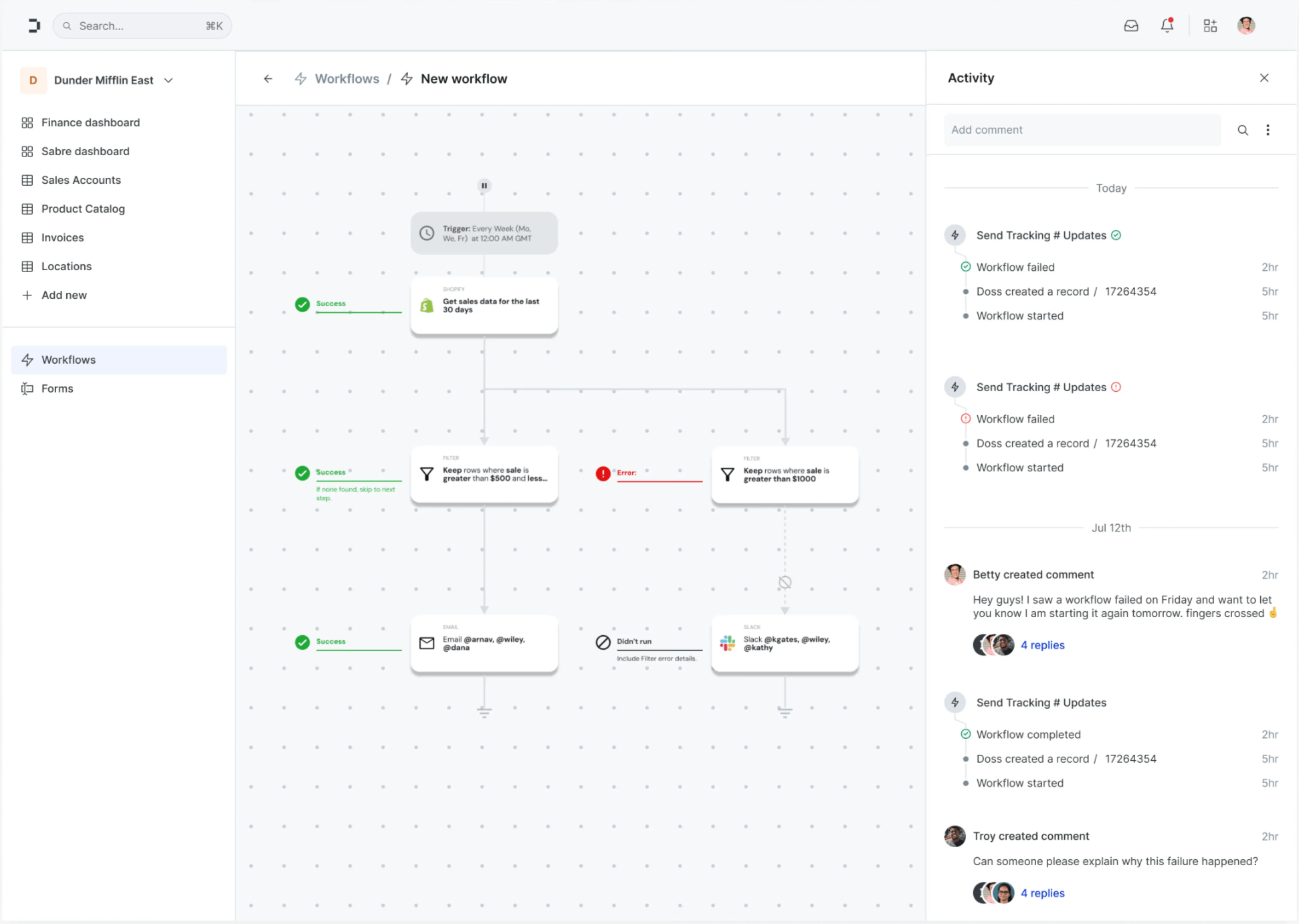Screen dimensions: 1299x924
Task: Open the activity three-dot options menu
Action: coord(1268,130)
